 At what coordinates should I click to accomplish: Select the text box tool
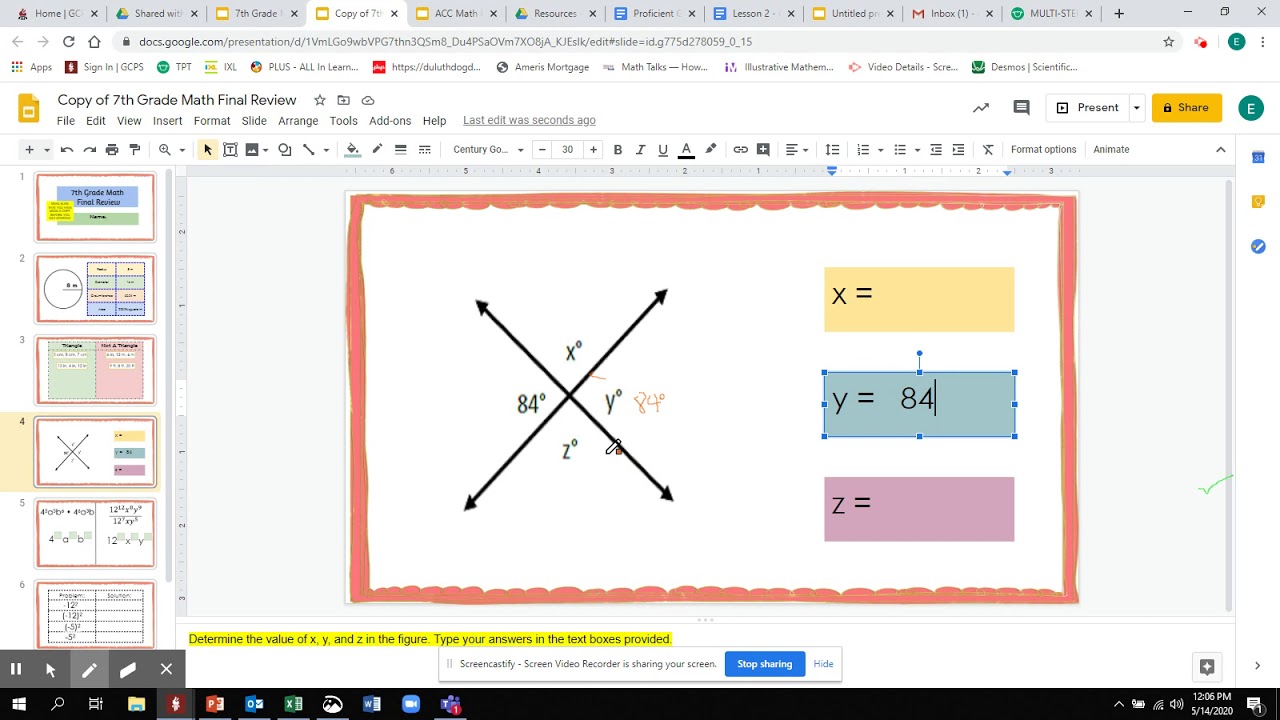pos(230,150)
